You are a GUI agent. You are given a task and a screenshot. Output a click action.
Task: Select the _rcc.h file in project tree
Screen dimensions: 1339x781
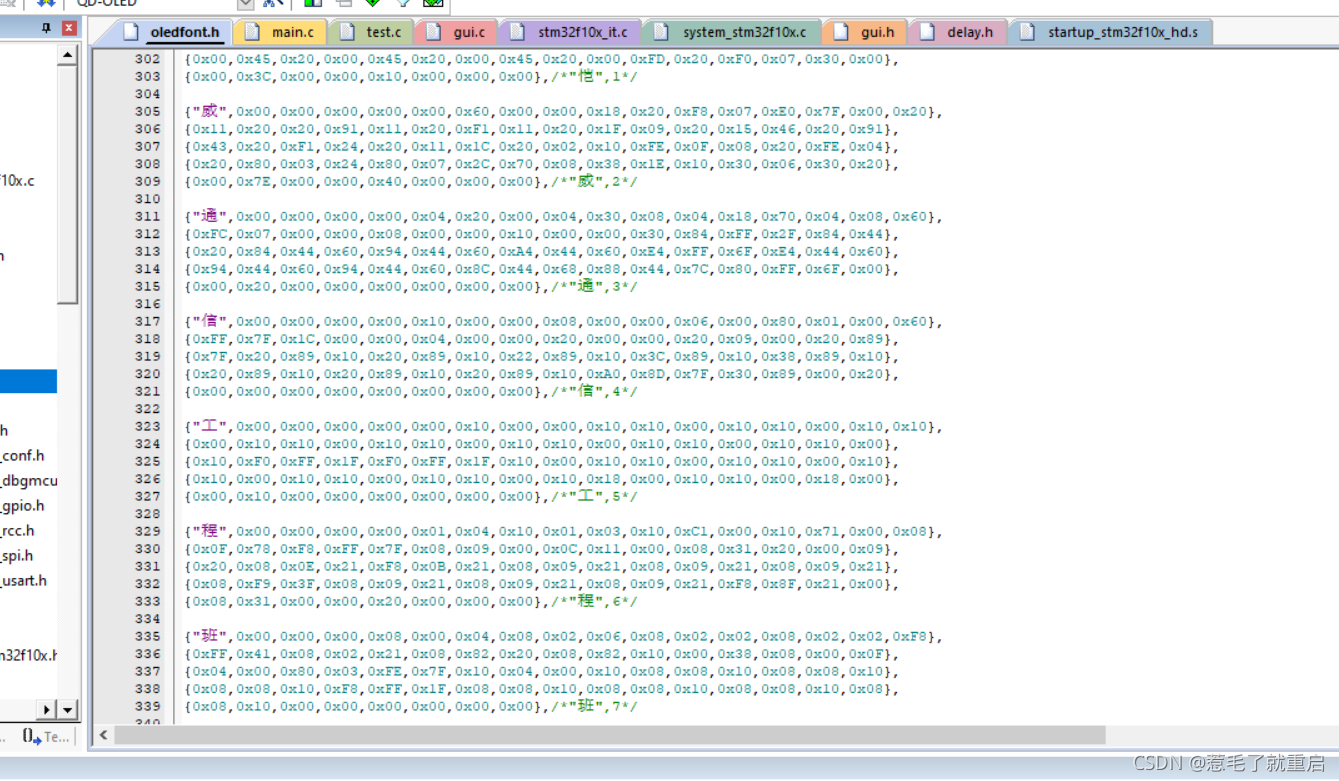[x=17, y=530]
